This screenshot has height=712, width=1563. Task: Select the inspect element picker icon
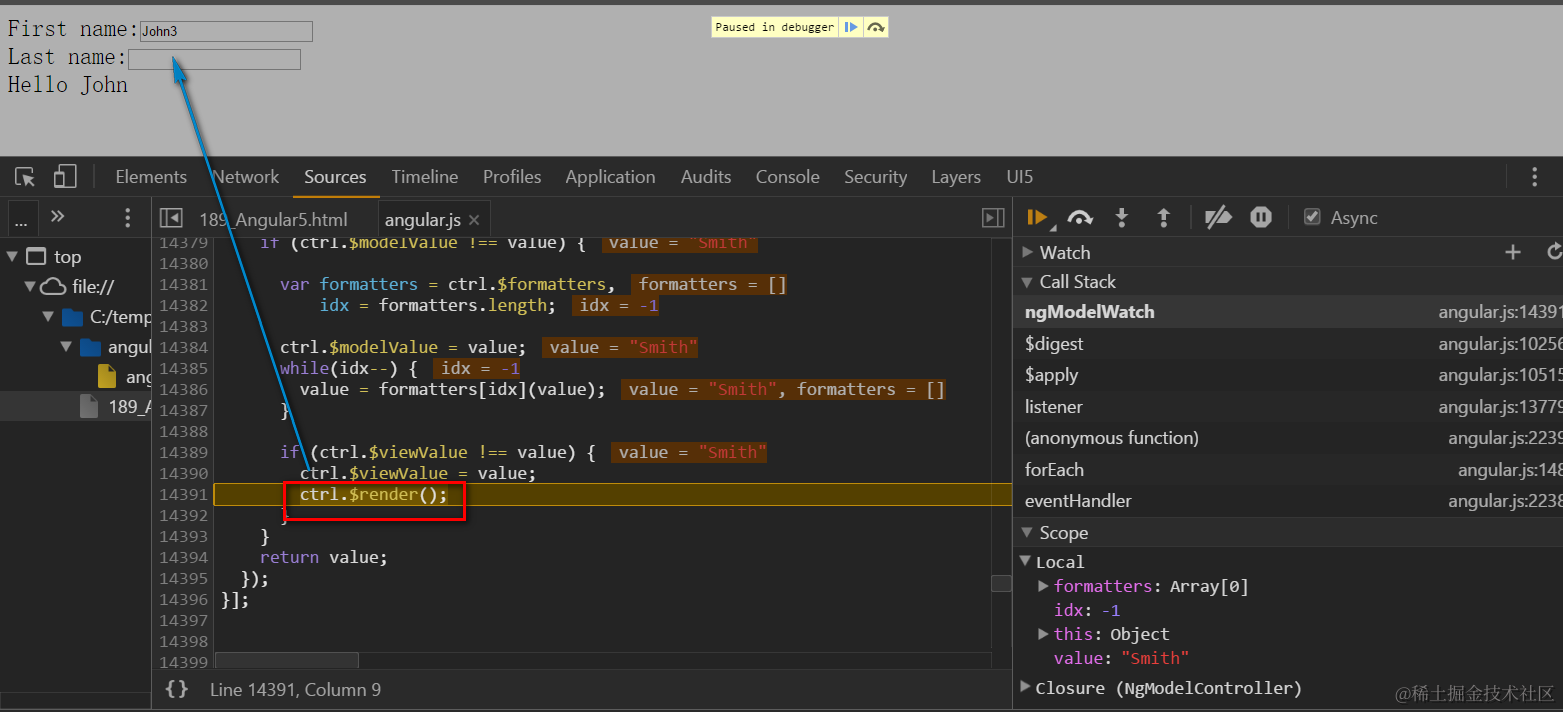(26, 177)
